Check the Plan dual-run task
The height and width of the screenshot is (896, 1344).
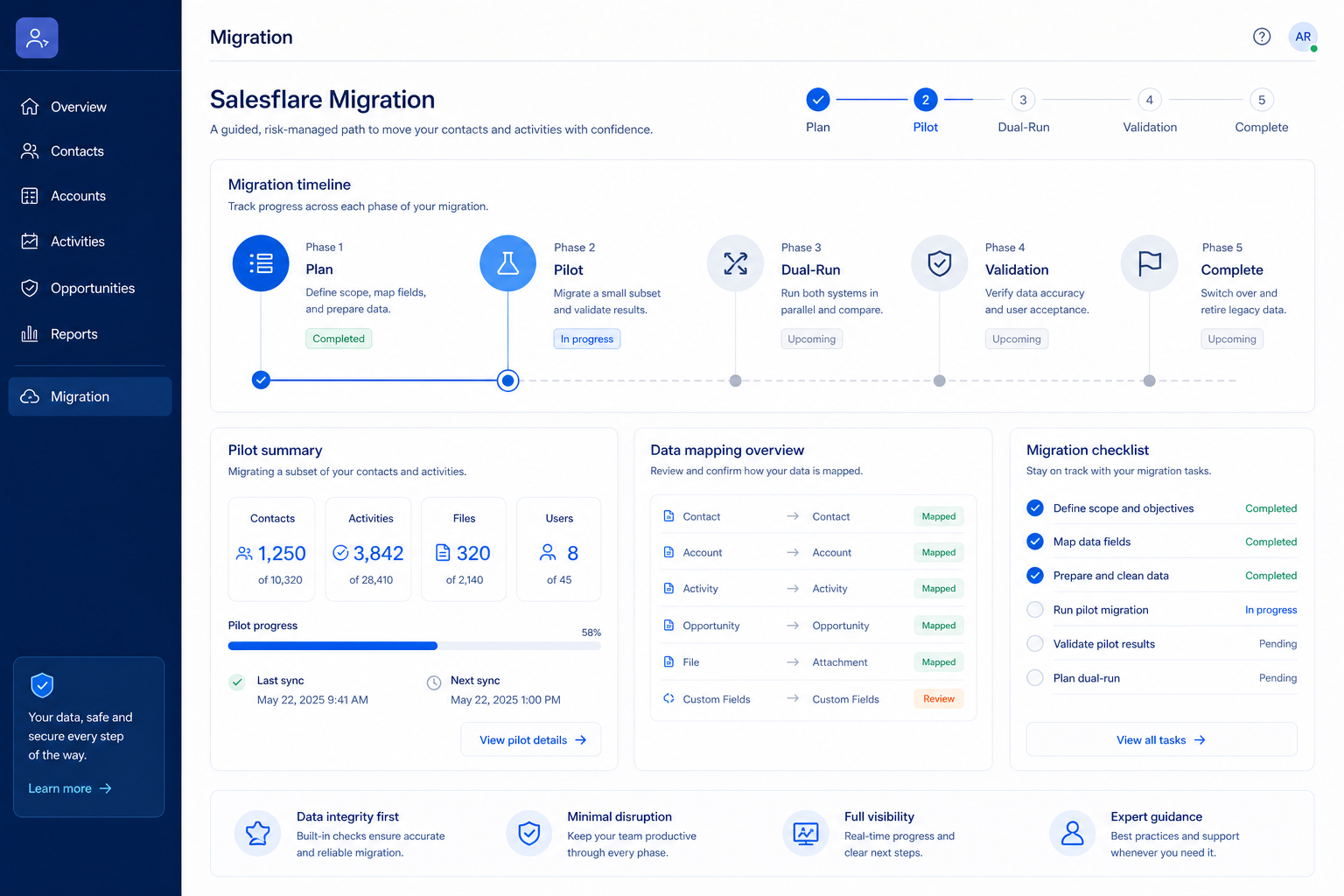[x=1035, y=678]
